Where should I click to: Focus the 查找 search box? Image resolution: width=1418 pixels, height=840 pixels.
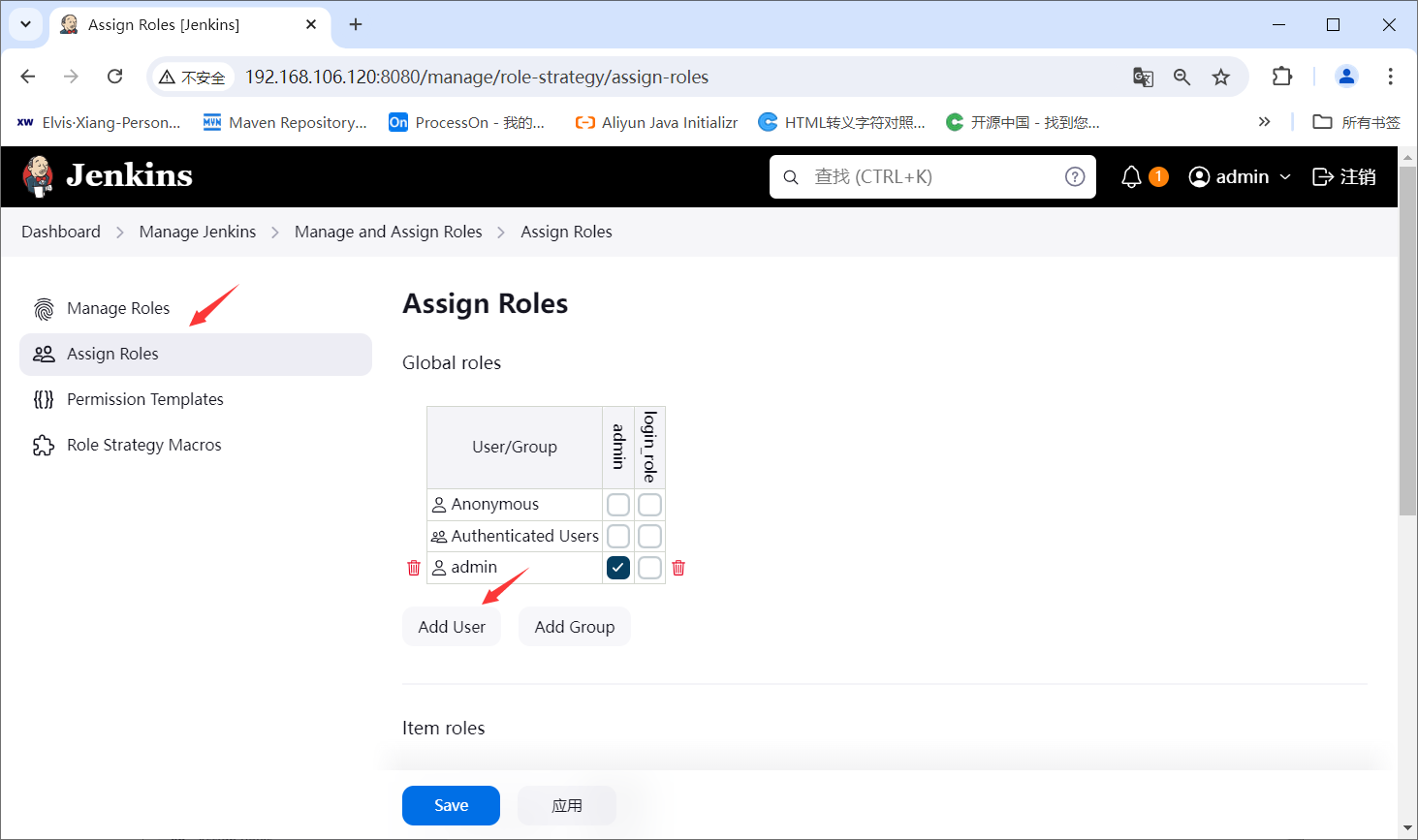[x=932, y=176]
